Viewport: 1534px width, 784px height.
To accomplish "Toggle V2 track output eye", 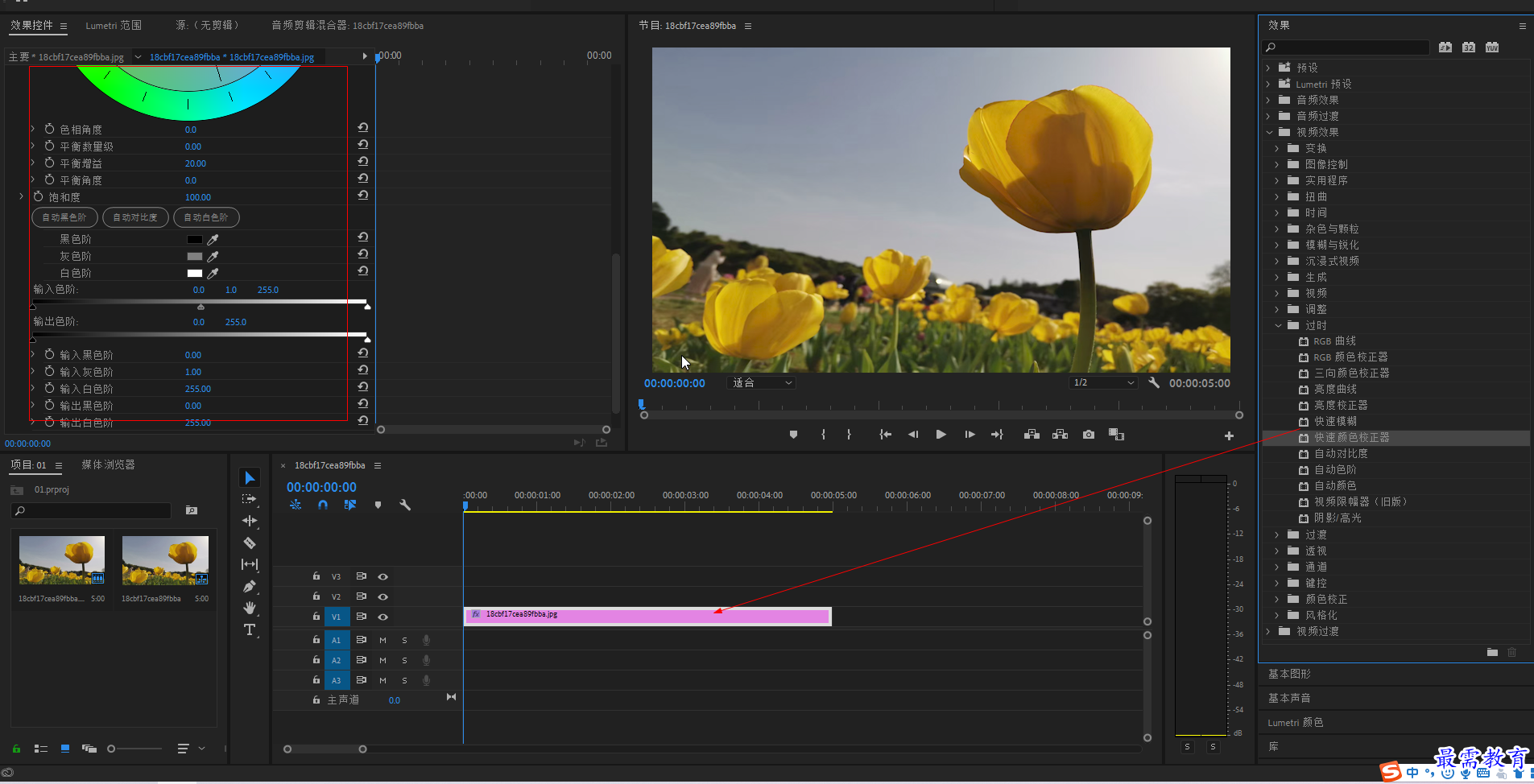I will pyautogui.click(x=383, y=596).
